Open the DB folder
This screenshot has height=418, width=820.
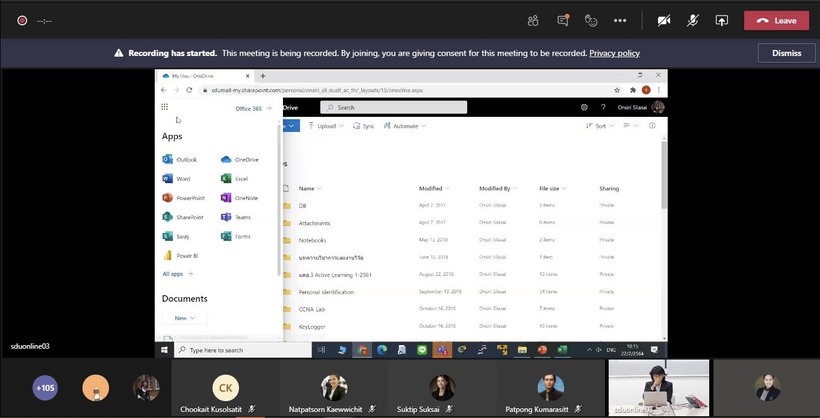click(302, 206)
